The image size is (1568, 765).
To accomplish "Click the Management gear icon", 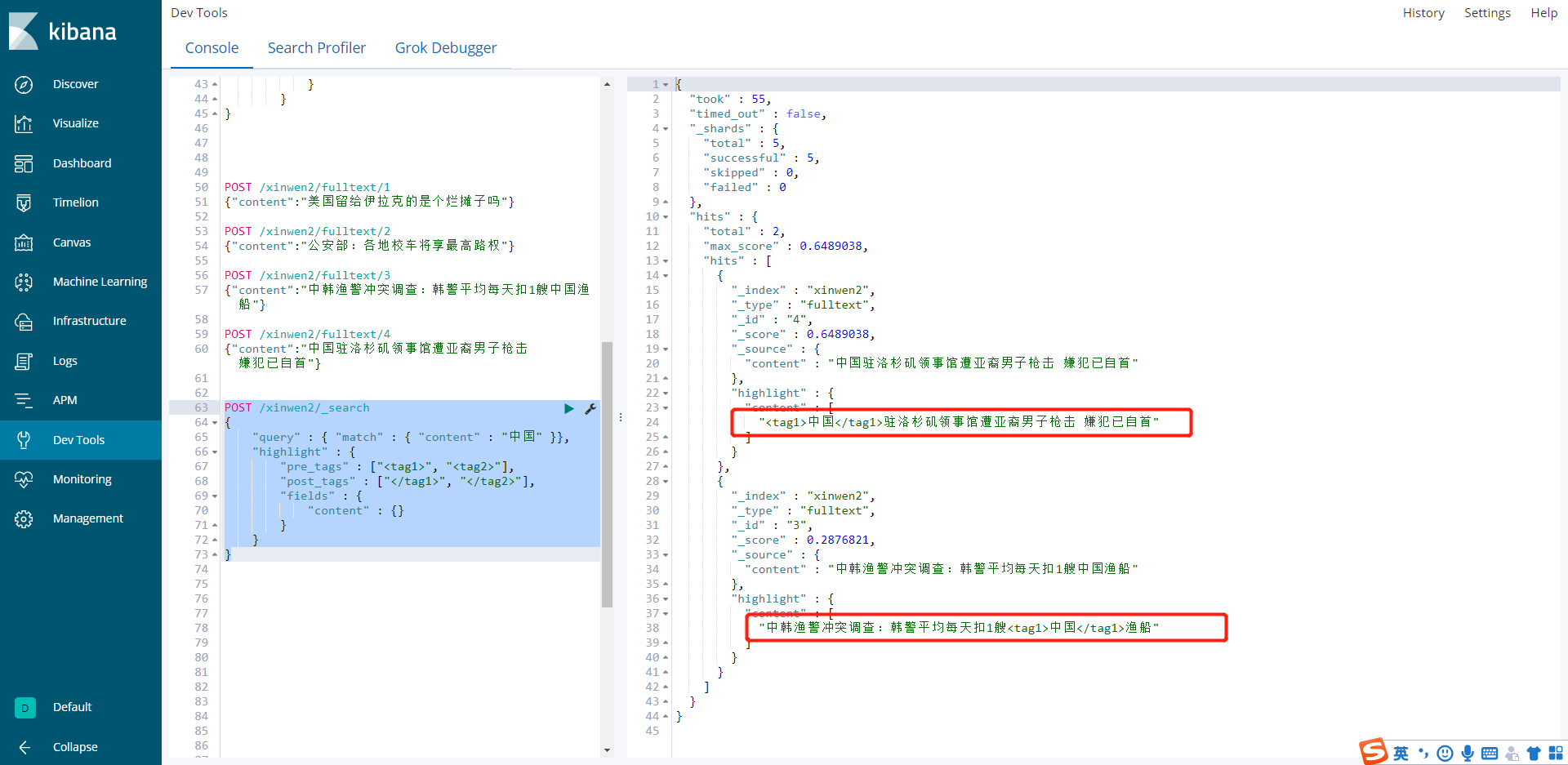I will pos(24,518).
